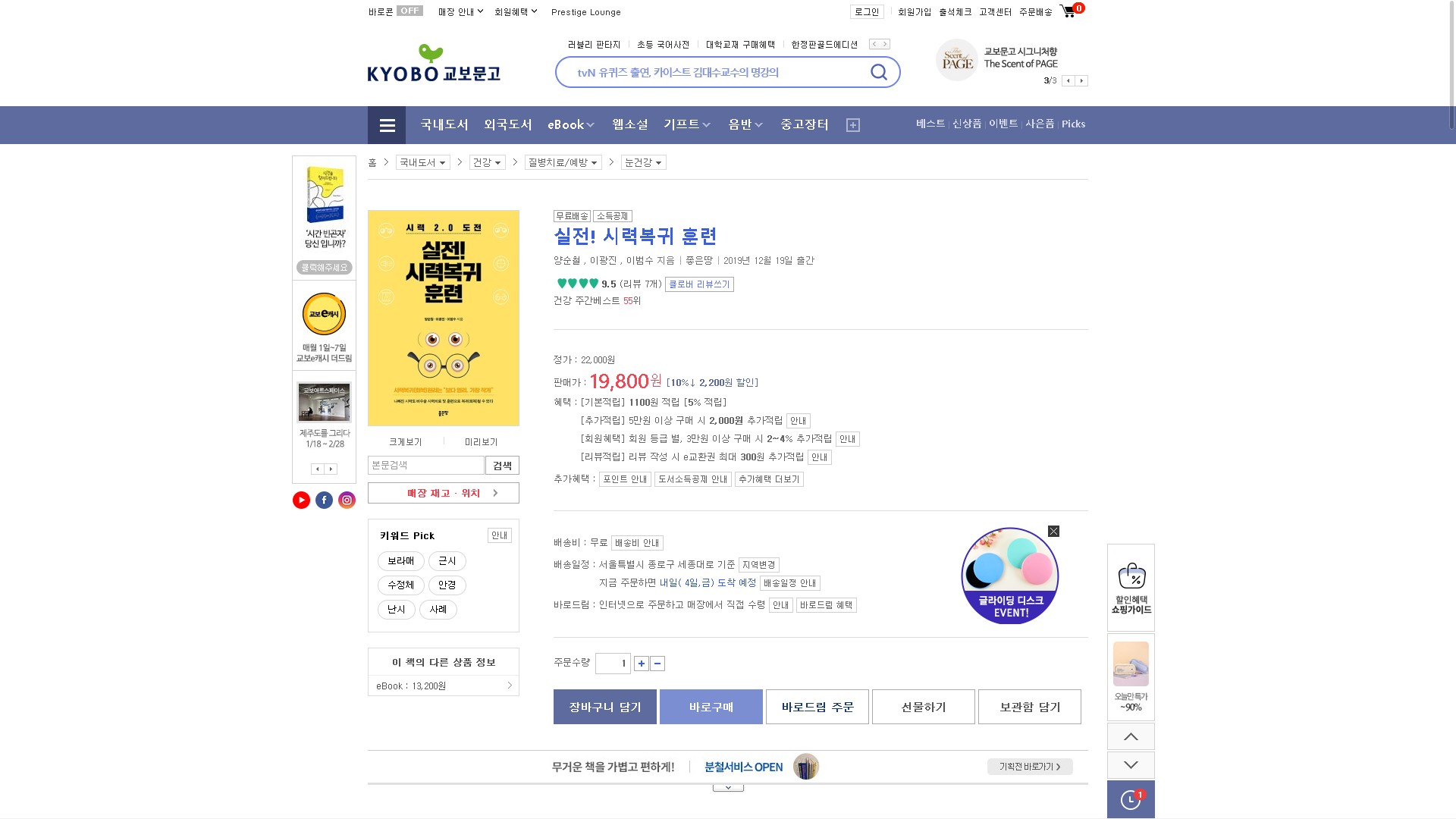Open 웹소설 navigation menu
The image size is (1456, 819).
[x=630, y=124]
